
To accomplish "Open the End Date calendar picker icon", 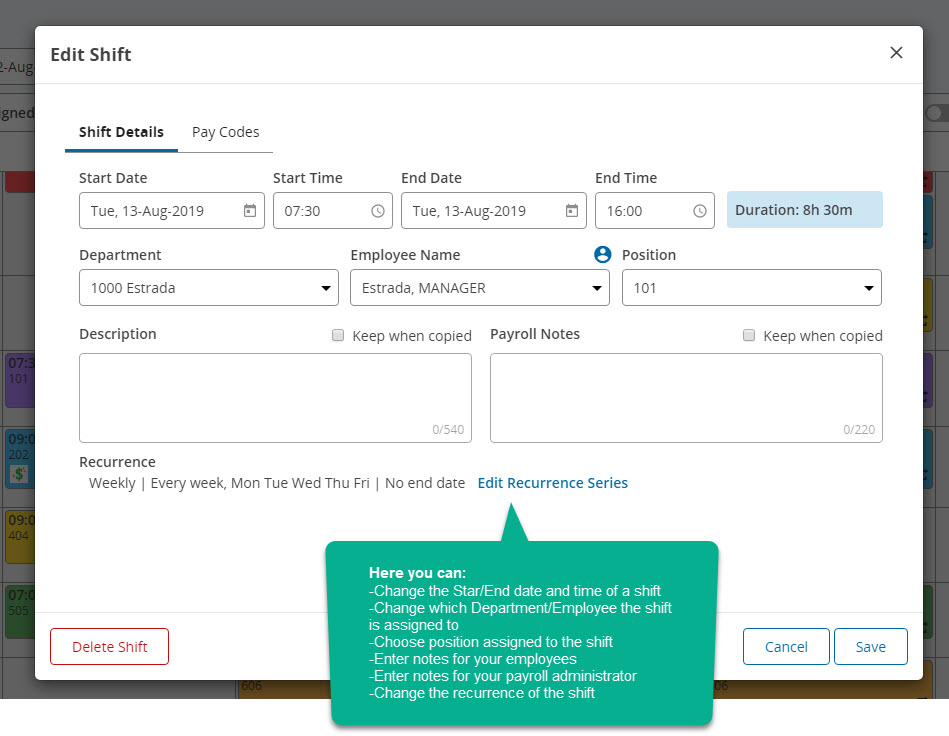I will (x=572, y=211).
